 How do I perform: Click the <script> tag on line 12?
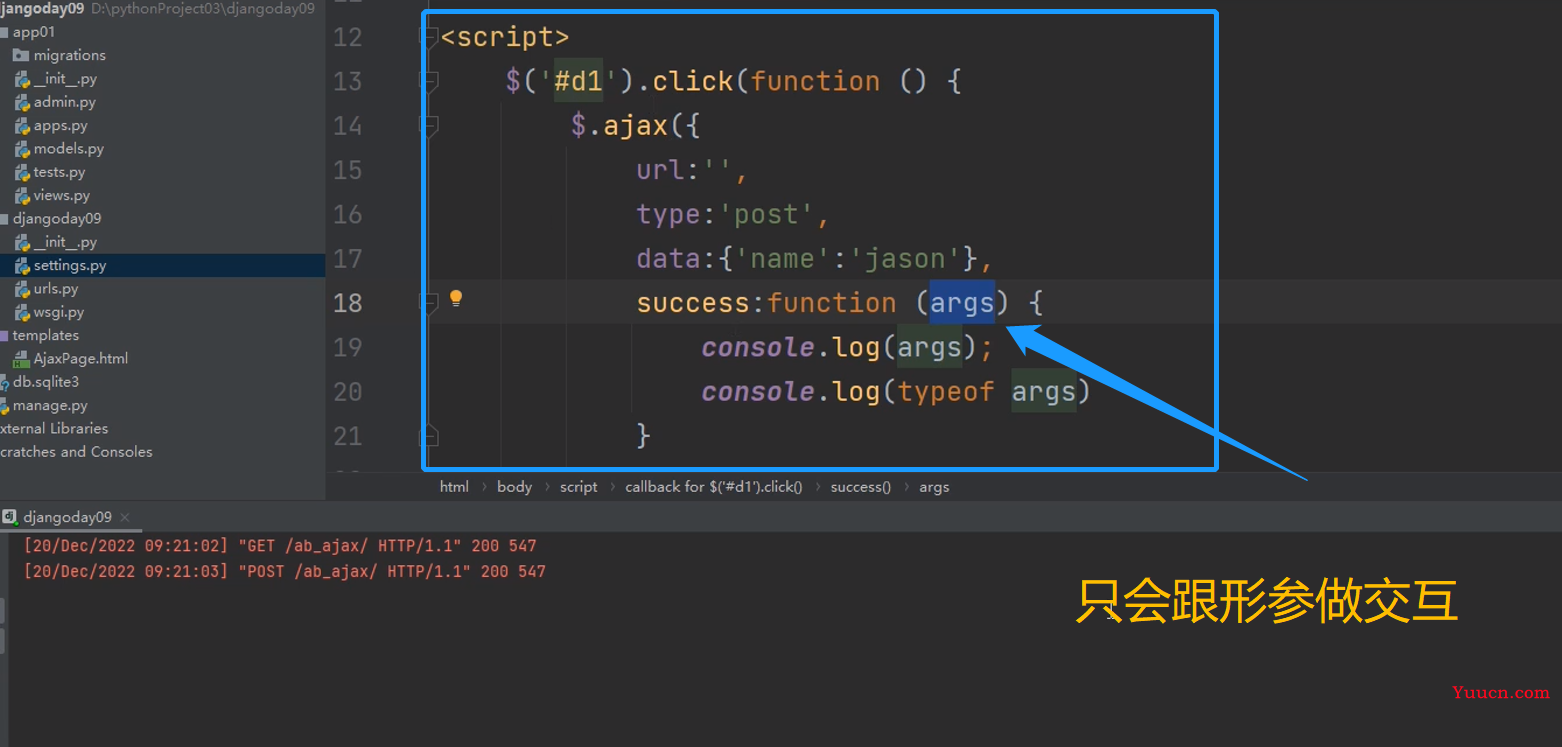click(x=505, y=37)
